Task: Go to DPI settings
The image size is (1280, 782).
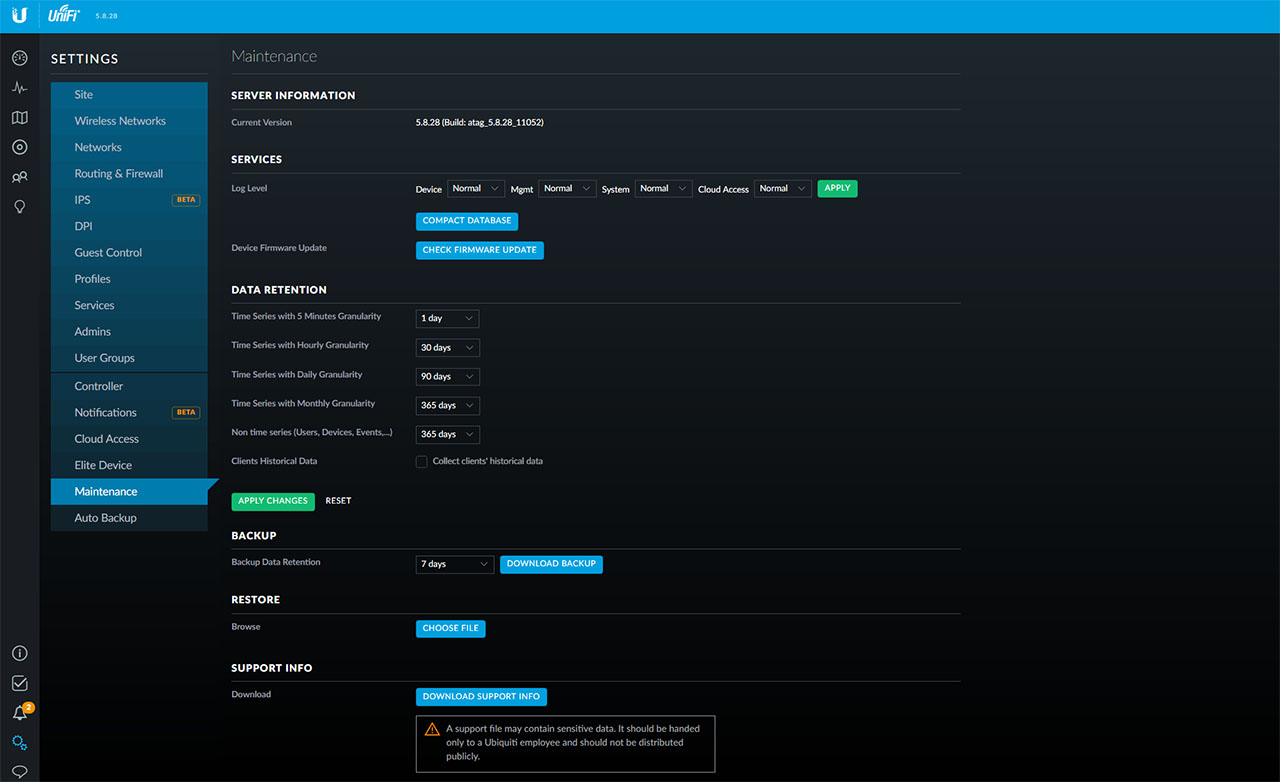Action: point(129,226)
